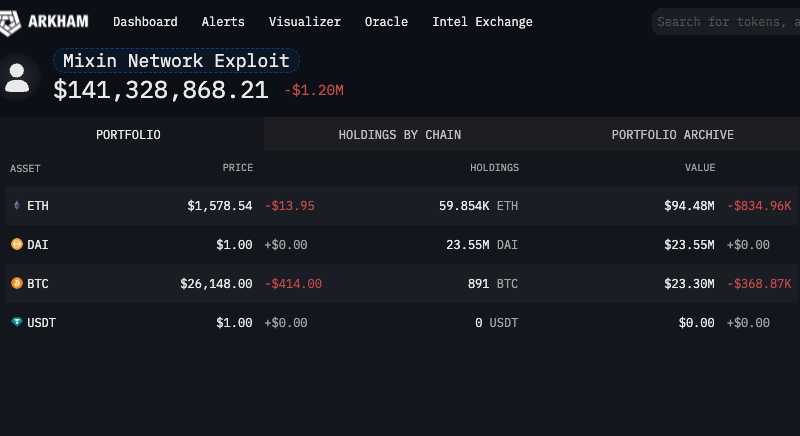Click the DAI token icon
The height and width of the screenshot is (436, 800).
tap(16, 244)
